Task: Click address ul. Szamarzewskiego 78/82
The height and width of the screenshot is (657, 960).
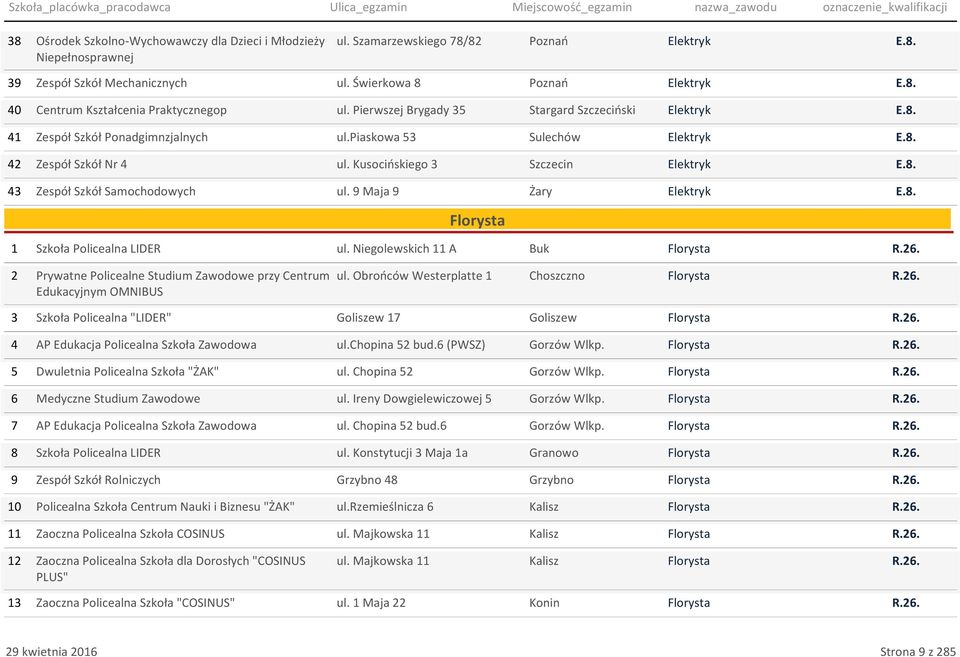Action: [409, 41]
